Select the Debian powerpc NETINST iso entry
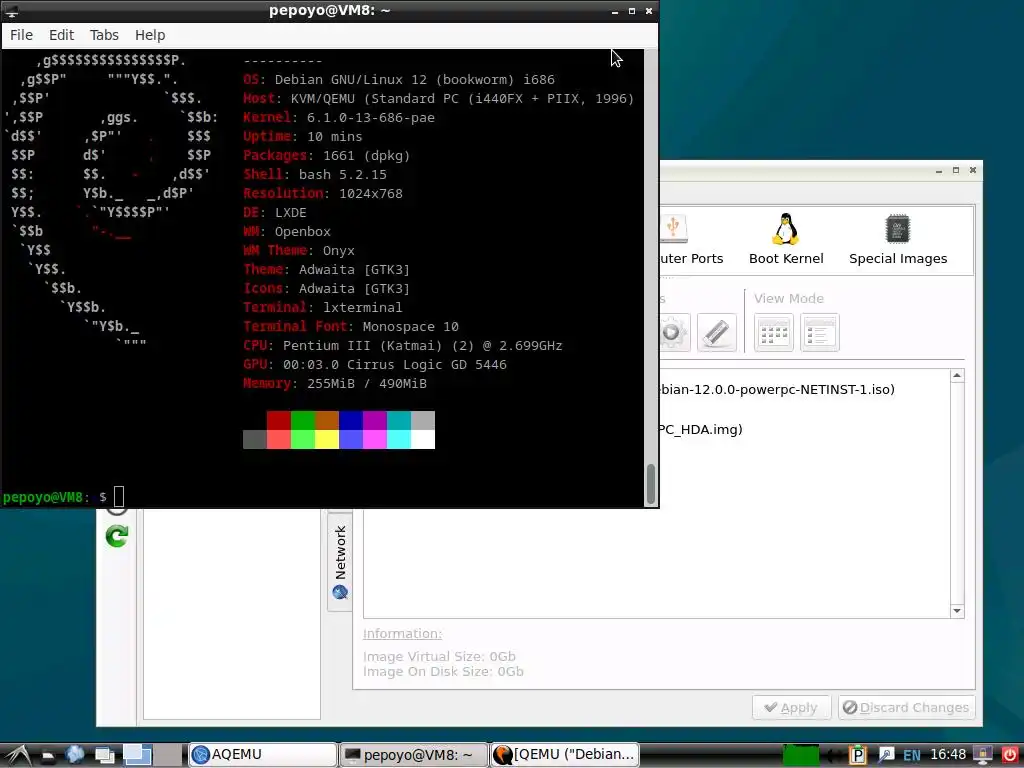Image resolution: width=1024 pixels, height=768 pixels. [776, 389]
